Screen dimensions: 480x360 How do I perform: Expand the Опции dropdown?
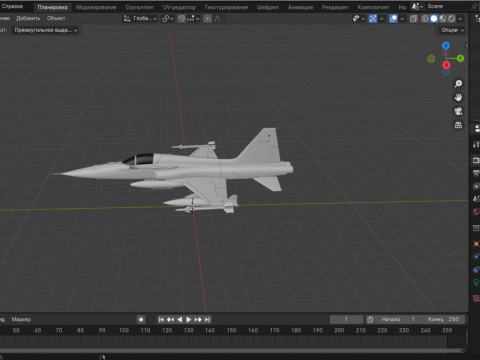pyautogui.click(x=452, y=30)
